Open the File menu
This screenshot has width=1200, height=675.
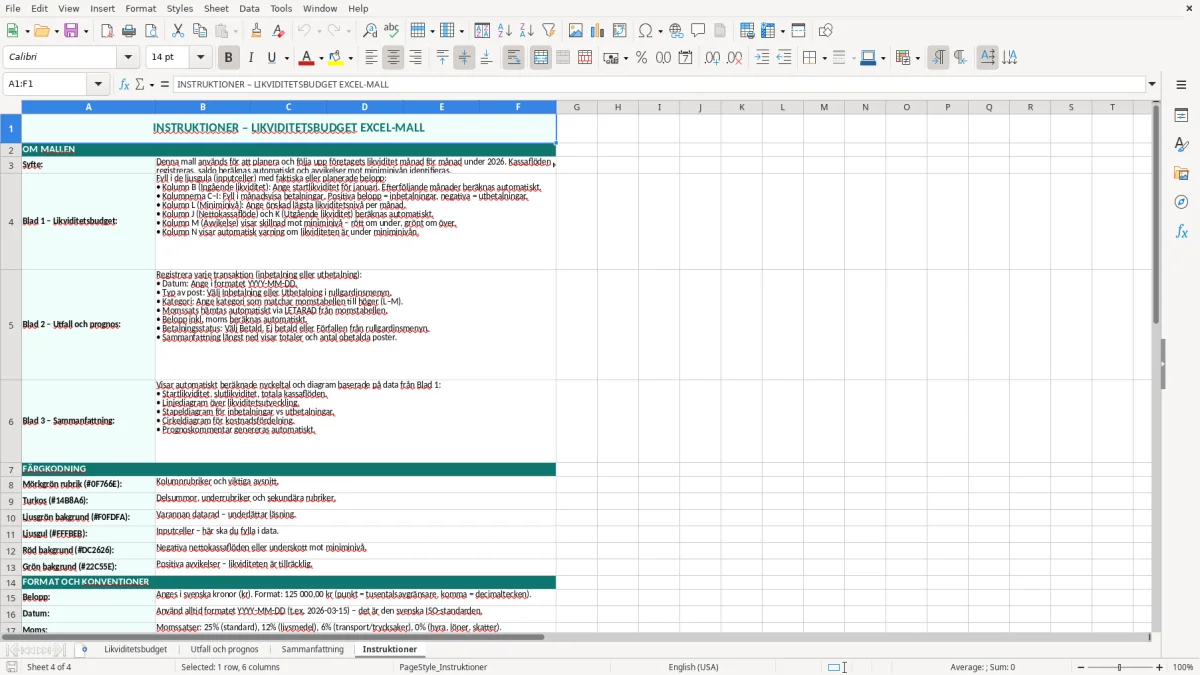click(x=12, y=8)
